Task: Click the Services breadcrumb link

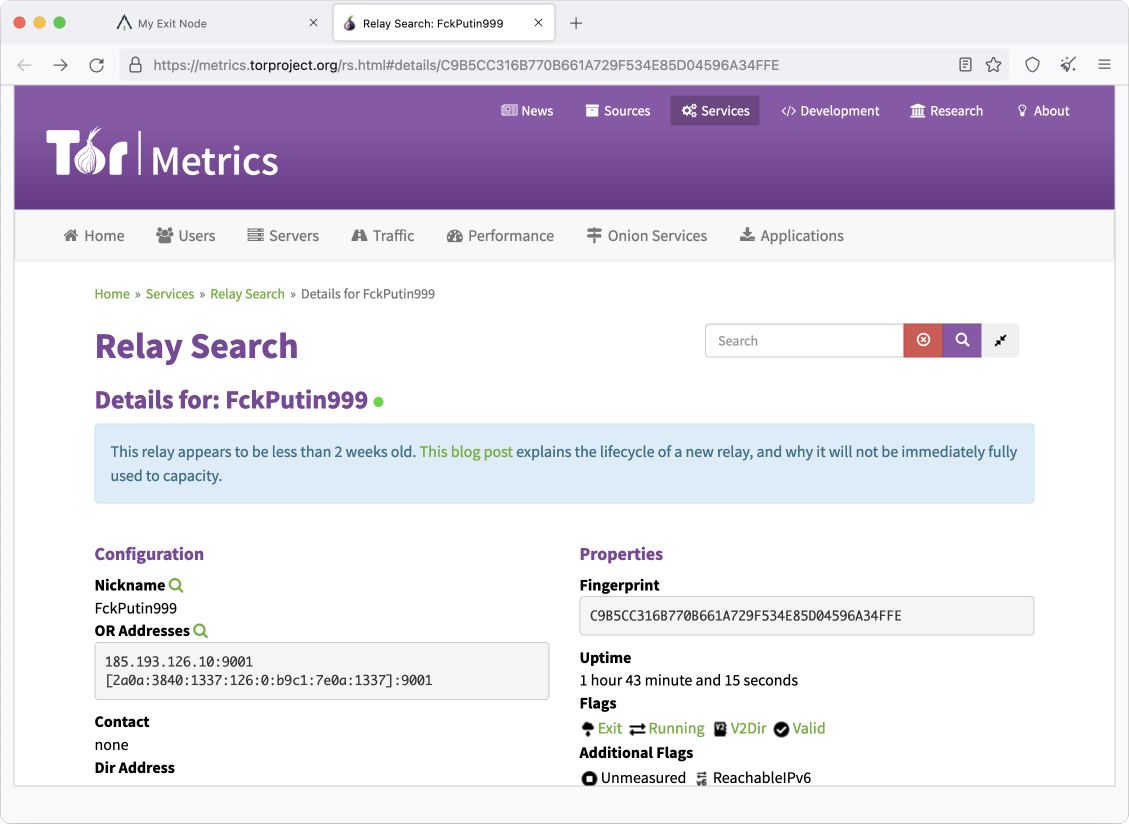Action: point(170,294)
